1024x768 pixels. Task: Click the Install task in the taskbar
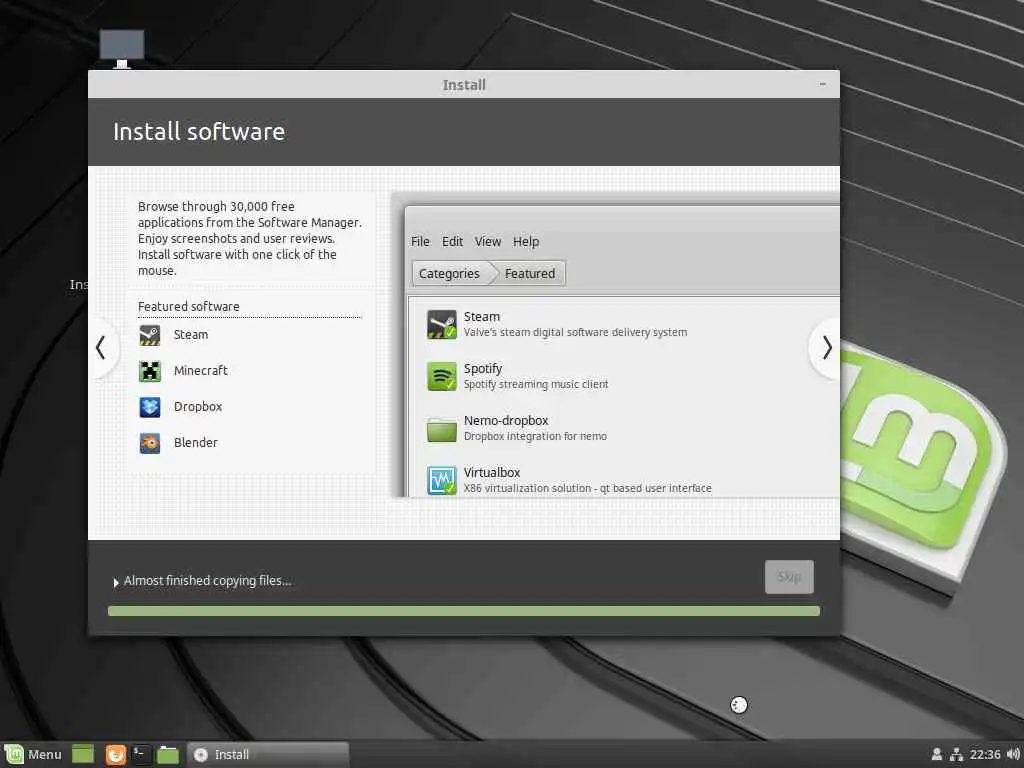pos(268,754)
